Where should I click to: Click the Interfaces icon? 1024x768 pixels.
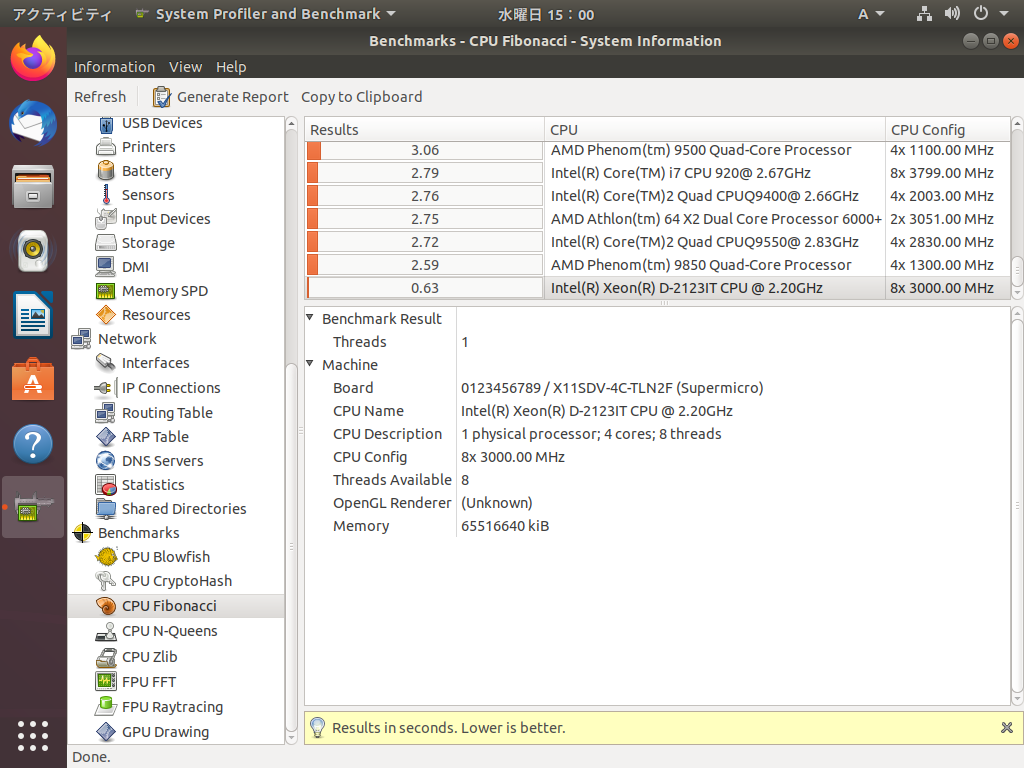point(106,362)
